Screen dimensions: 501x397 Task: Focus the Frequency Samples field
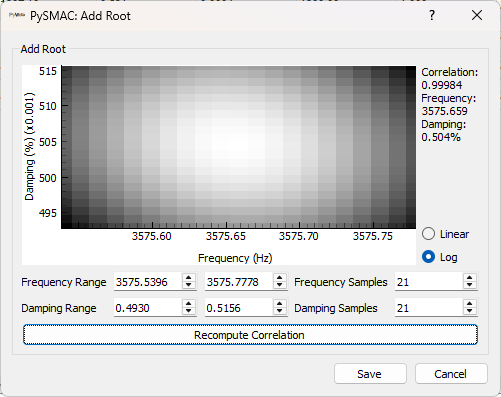pos(429,282)
